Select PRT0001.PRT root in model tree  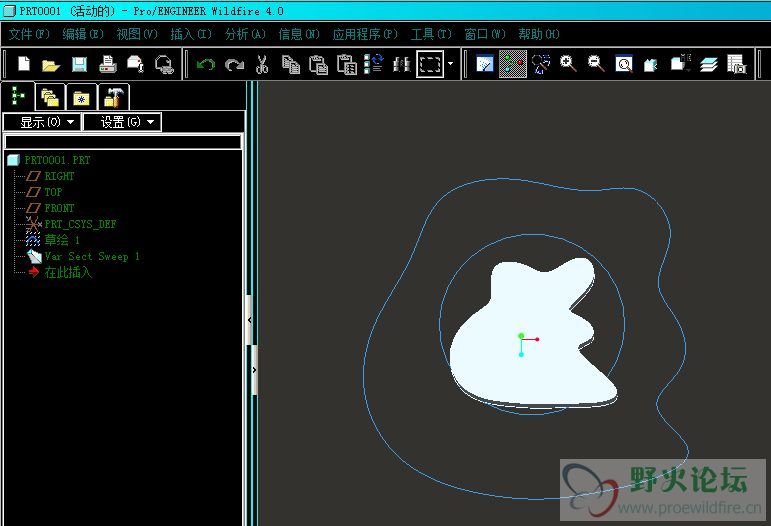click(x=57, y=160)
